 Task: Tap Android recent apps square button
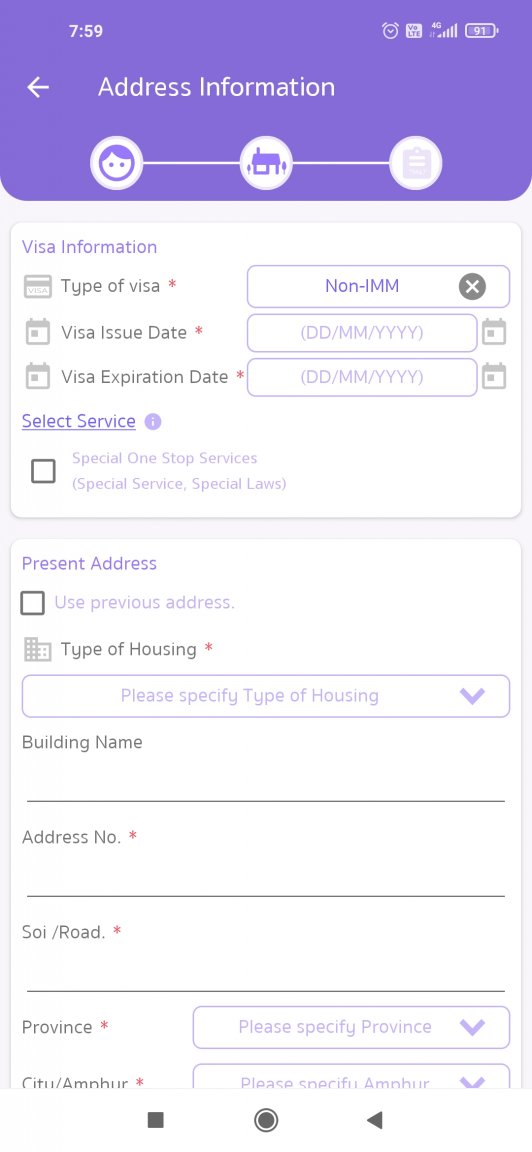[x=156, y=1120]
